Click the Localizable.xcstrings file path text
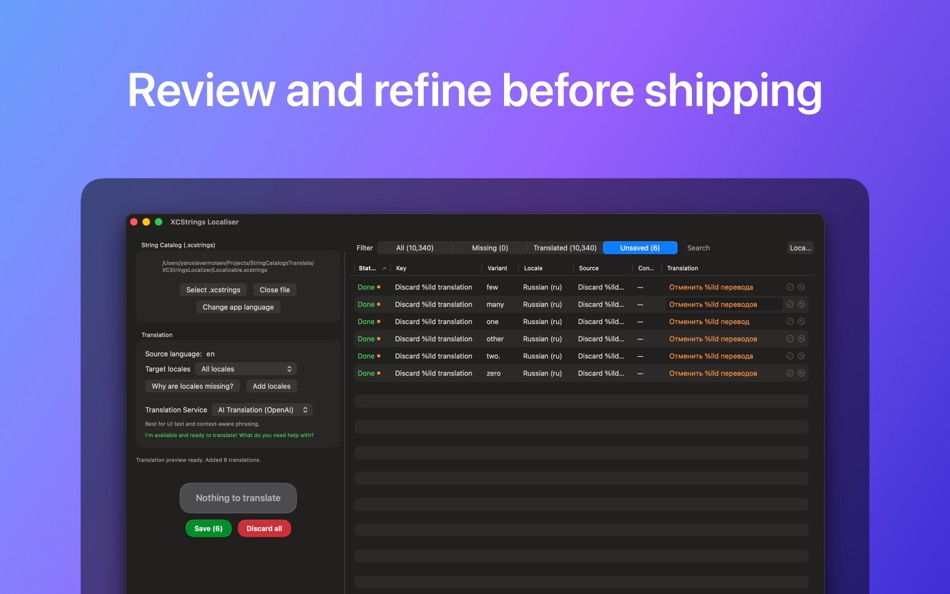Image resolution: width=950 pixels, height=594 pixels. pyautogui.click(x=238, y=267)
